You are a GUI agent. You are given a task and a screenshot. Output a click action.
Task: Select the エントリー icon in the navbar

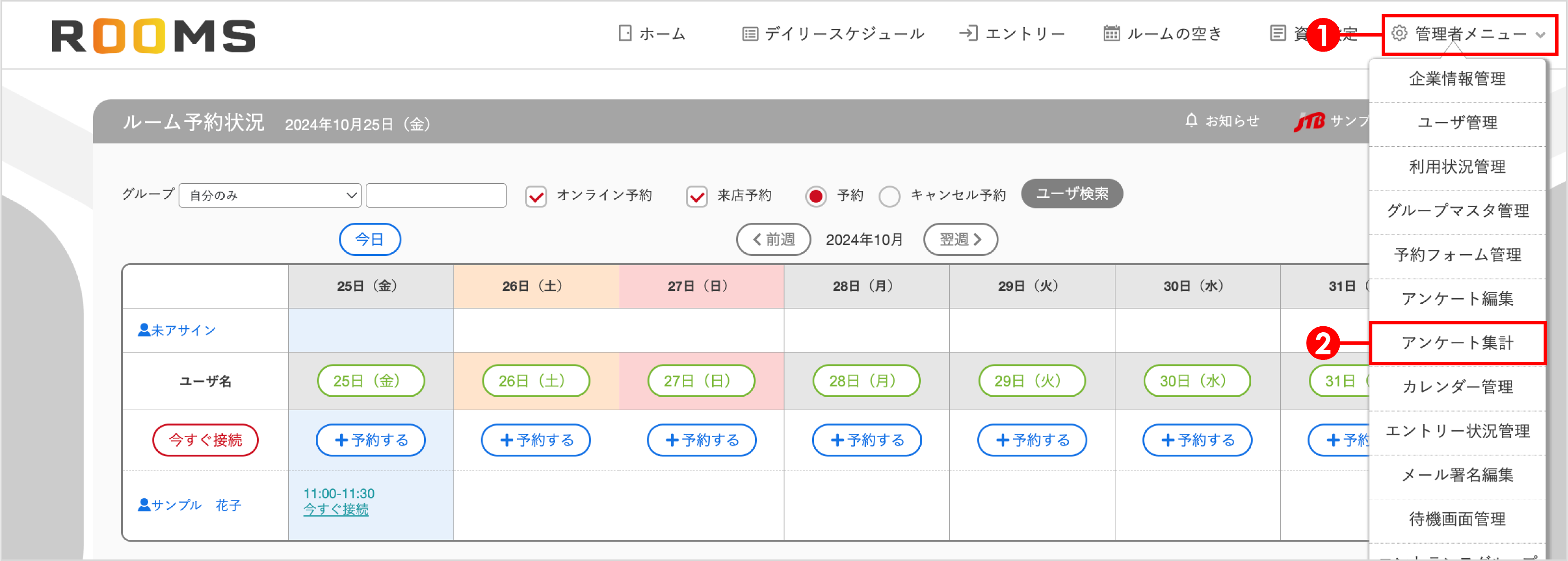[x=970, y=34]
